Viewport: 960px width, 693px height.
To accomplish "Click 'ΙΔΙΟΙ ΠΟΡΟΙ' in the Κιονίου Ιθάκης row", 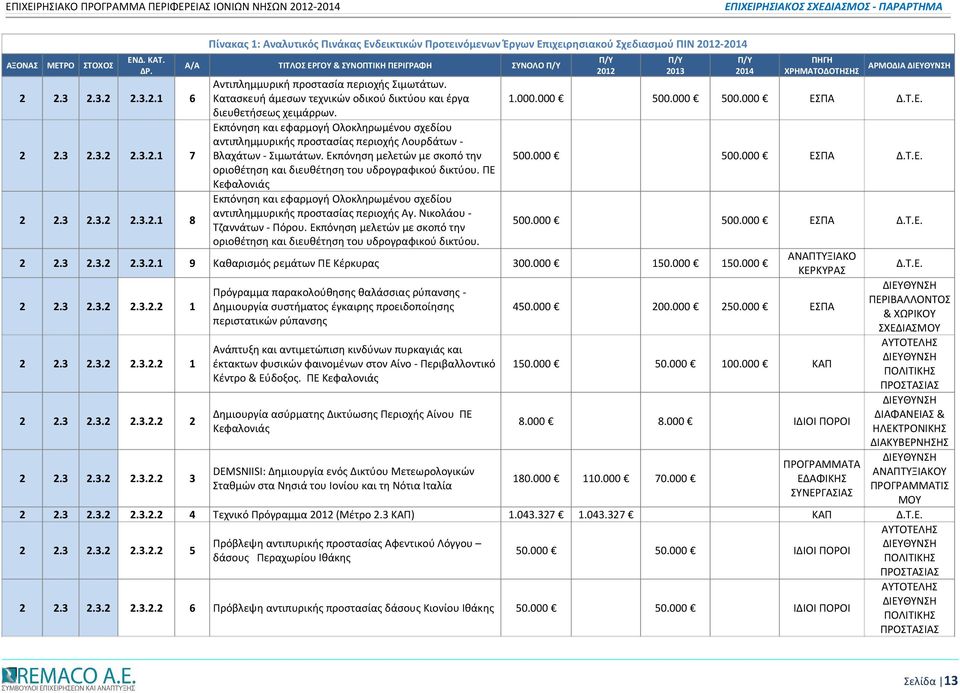I will (822, 608).
